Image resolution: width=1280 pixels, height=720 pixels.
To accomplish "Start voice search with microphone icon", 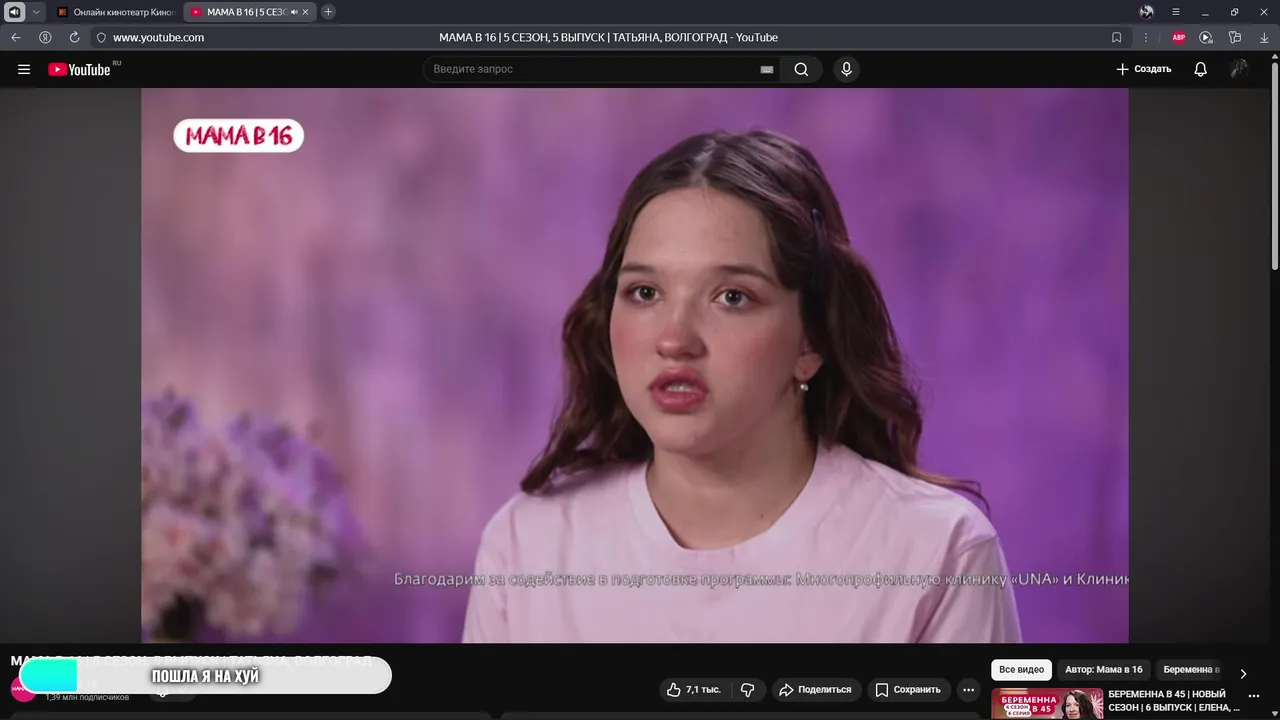I will pyautogui.click(x=846, y=69).
